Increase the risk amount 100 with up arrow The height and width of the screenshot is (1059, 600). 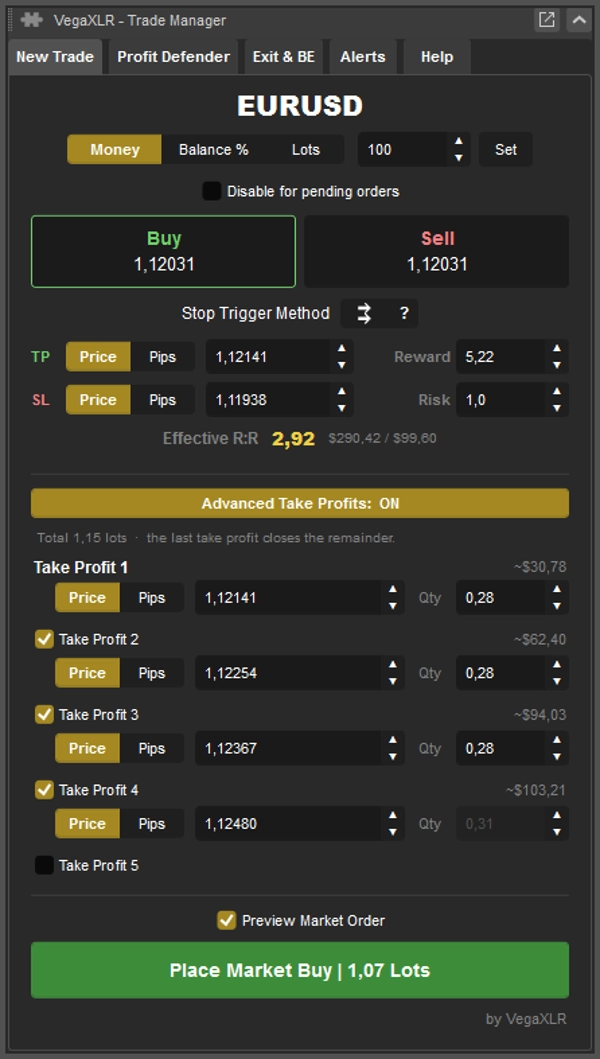[x=459, y=141]
